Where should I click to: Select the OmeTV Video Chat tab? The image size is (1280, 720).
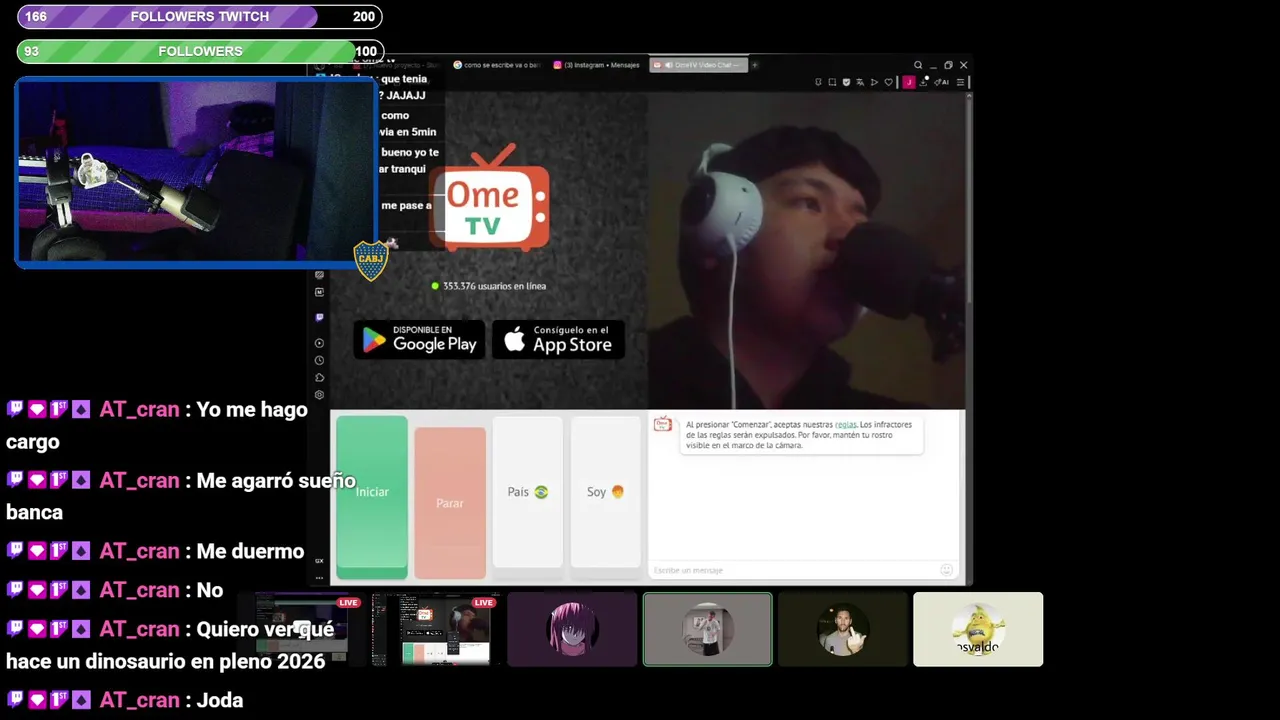click(698, 65)
